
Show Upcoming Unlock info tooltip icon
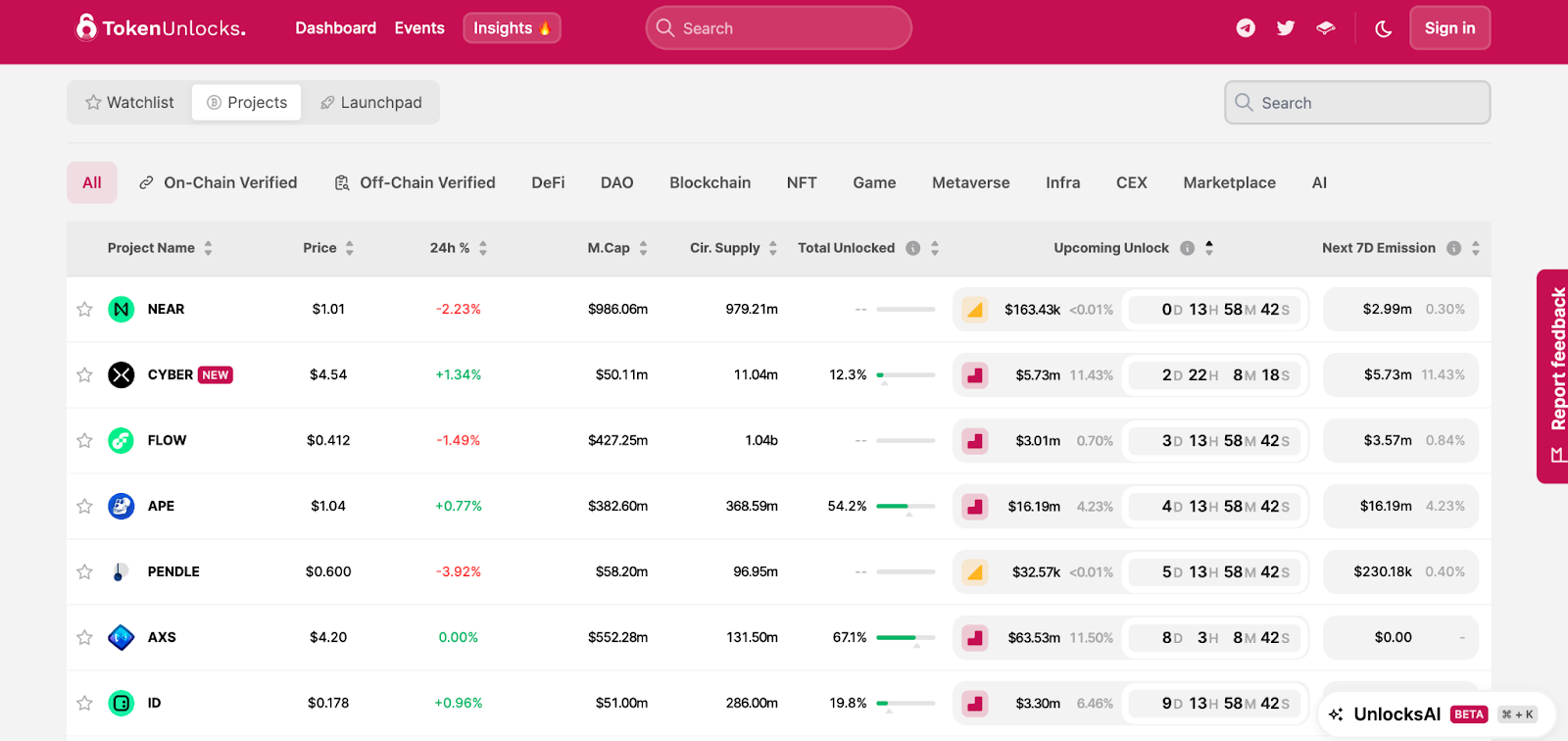tap(1188, 248)
